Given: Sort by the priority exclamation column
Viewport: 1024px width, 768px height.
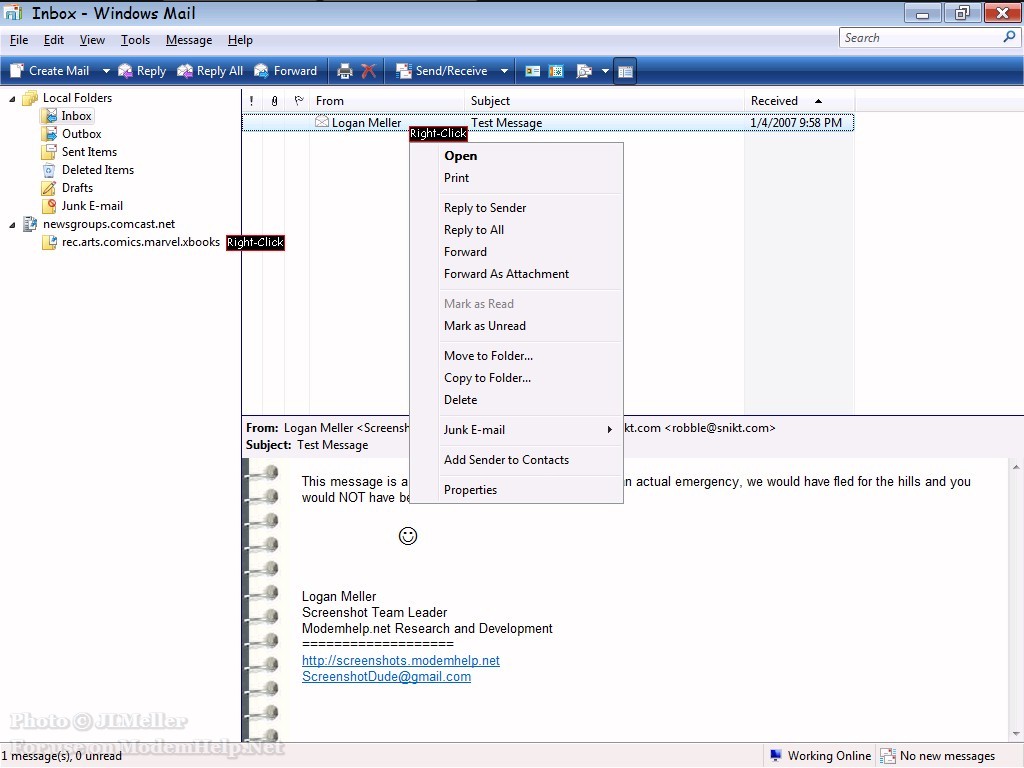Looking at the screenshot, I should [x=251, y=101].
